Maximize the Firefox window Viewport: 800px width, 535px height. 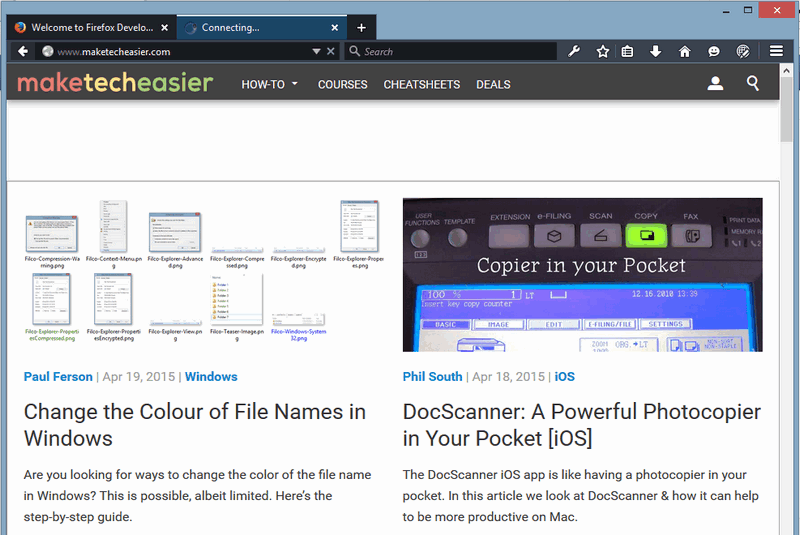(x=748, y=10)
